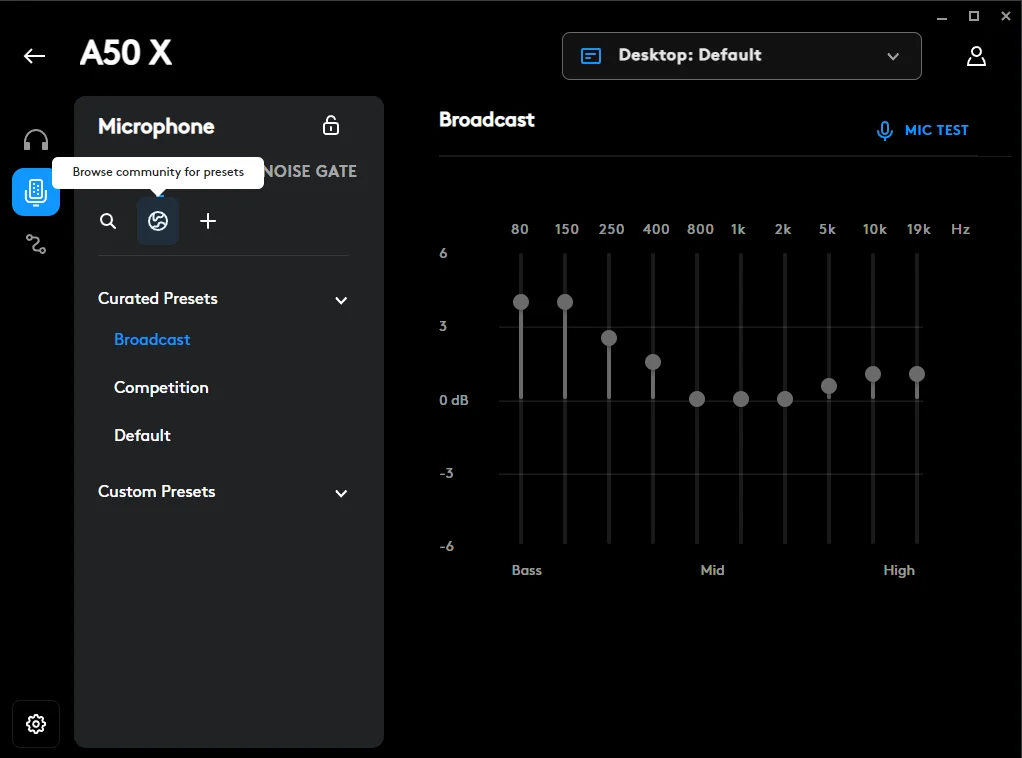Adjust the 250 Hz equalizer slider
The image size is (1022, 758).
[609, 338]
